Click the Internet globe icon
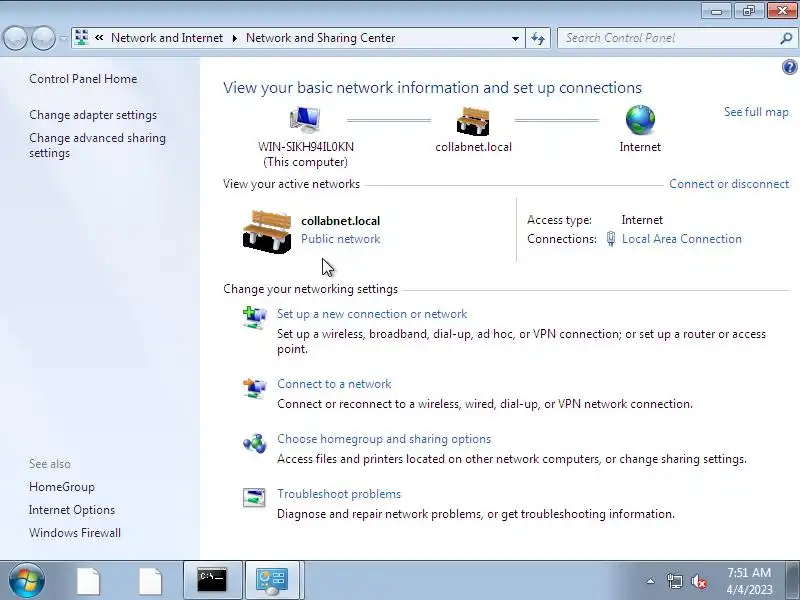Viewport: 800px width, 600px height. point(640,120)
